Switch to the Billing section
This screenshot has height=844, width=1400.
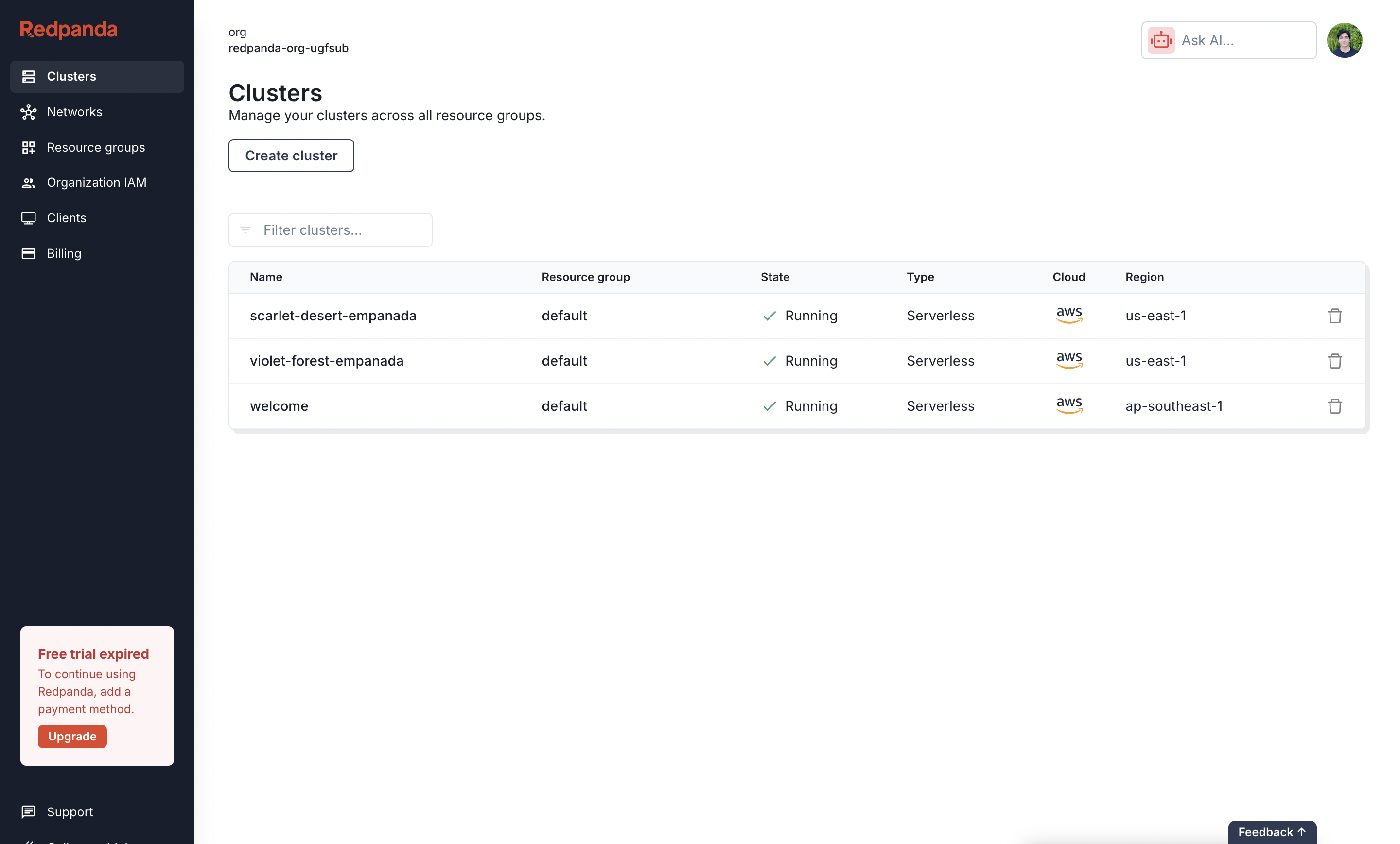pos(64,253)
